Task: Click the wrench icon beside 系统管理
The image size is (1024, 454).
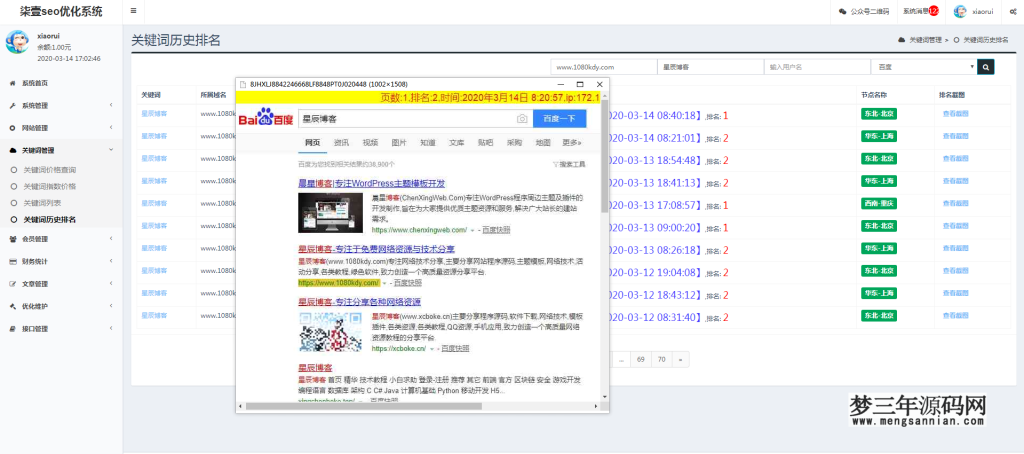Action: (x=12, y=105)
